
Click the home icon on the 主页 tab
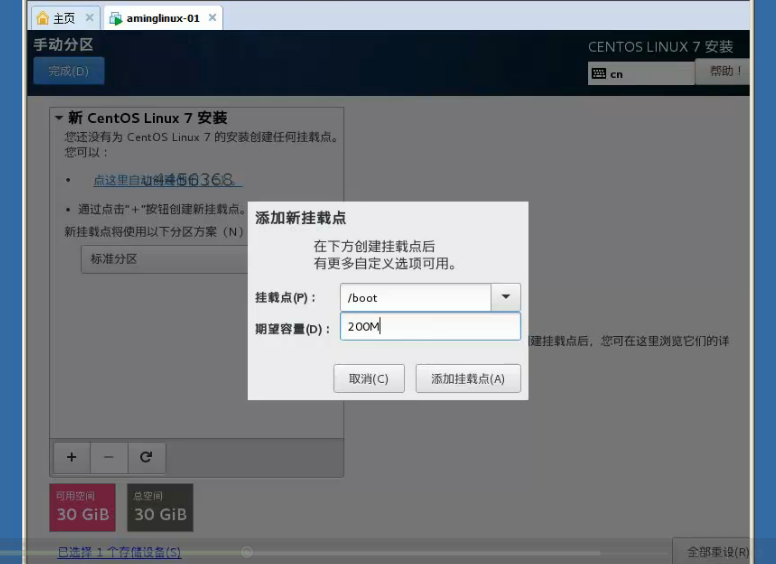(x=43, y=18)
